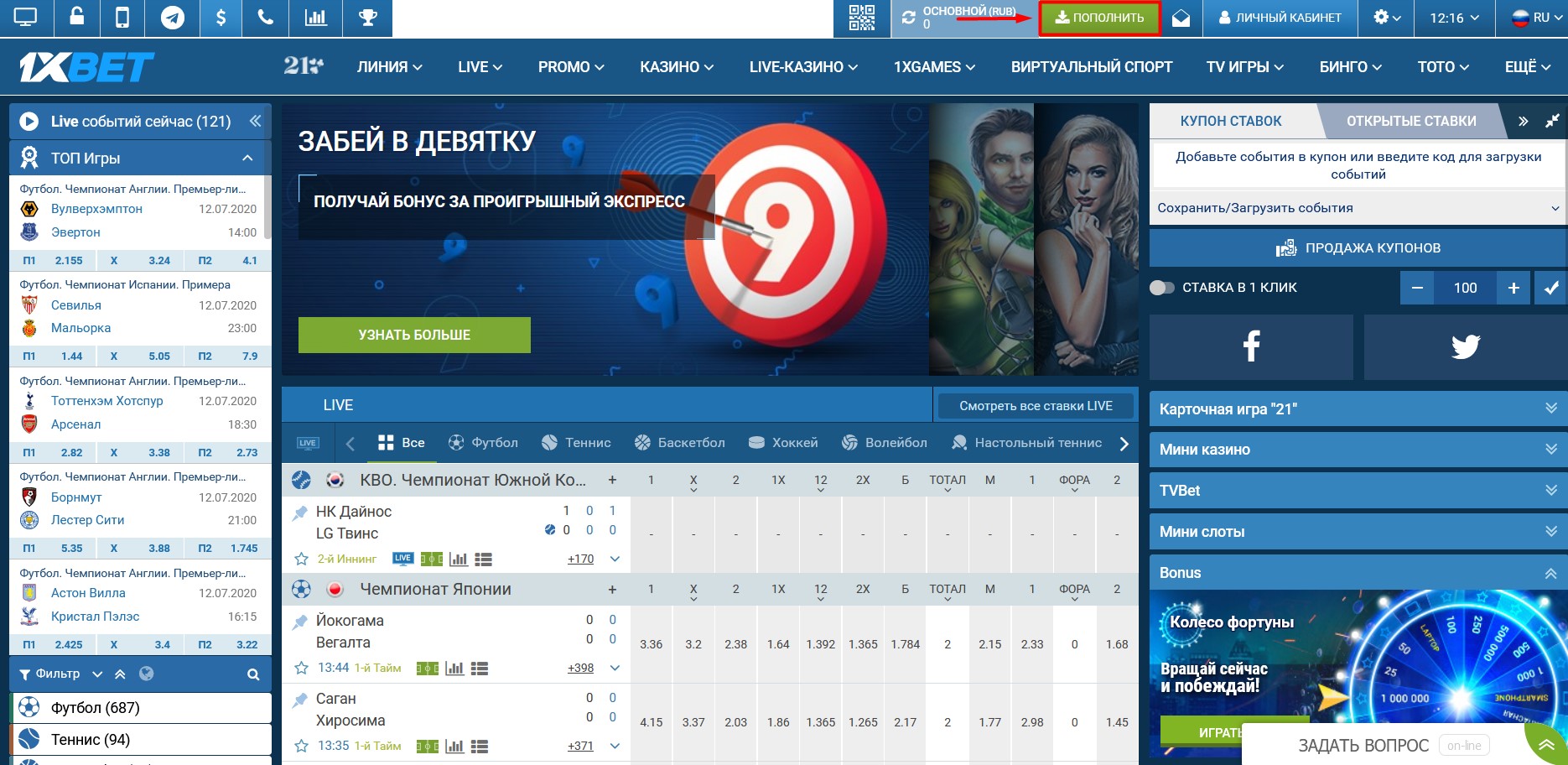Open the mobile app phone icon
The image size is (1568, 765).
[122, 18]
